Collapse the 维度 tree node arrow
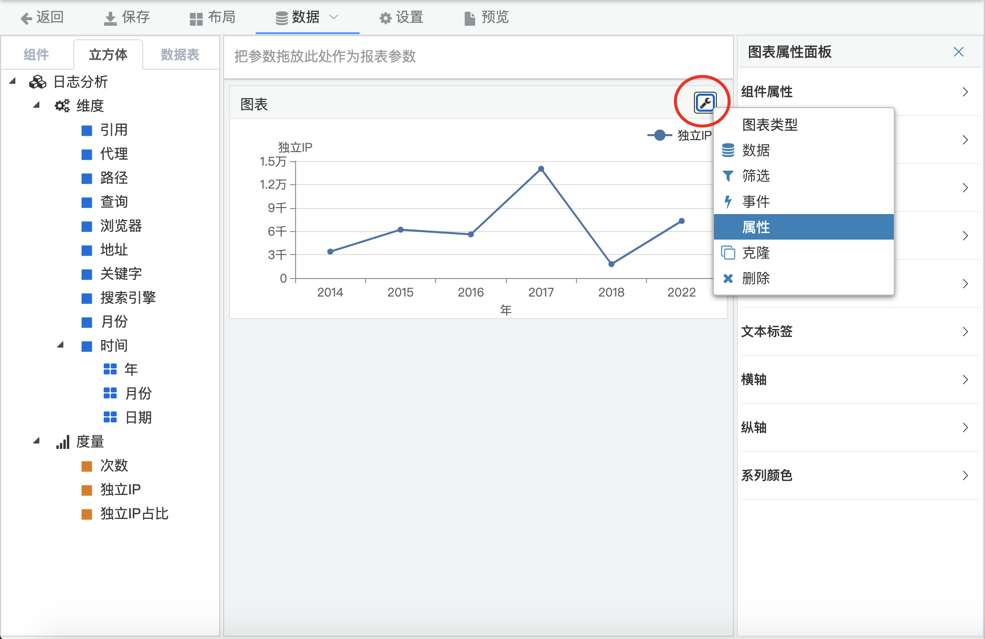The width and height of the screenshot is (985, 639). click(36, 105)
